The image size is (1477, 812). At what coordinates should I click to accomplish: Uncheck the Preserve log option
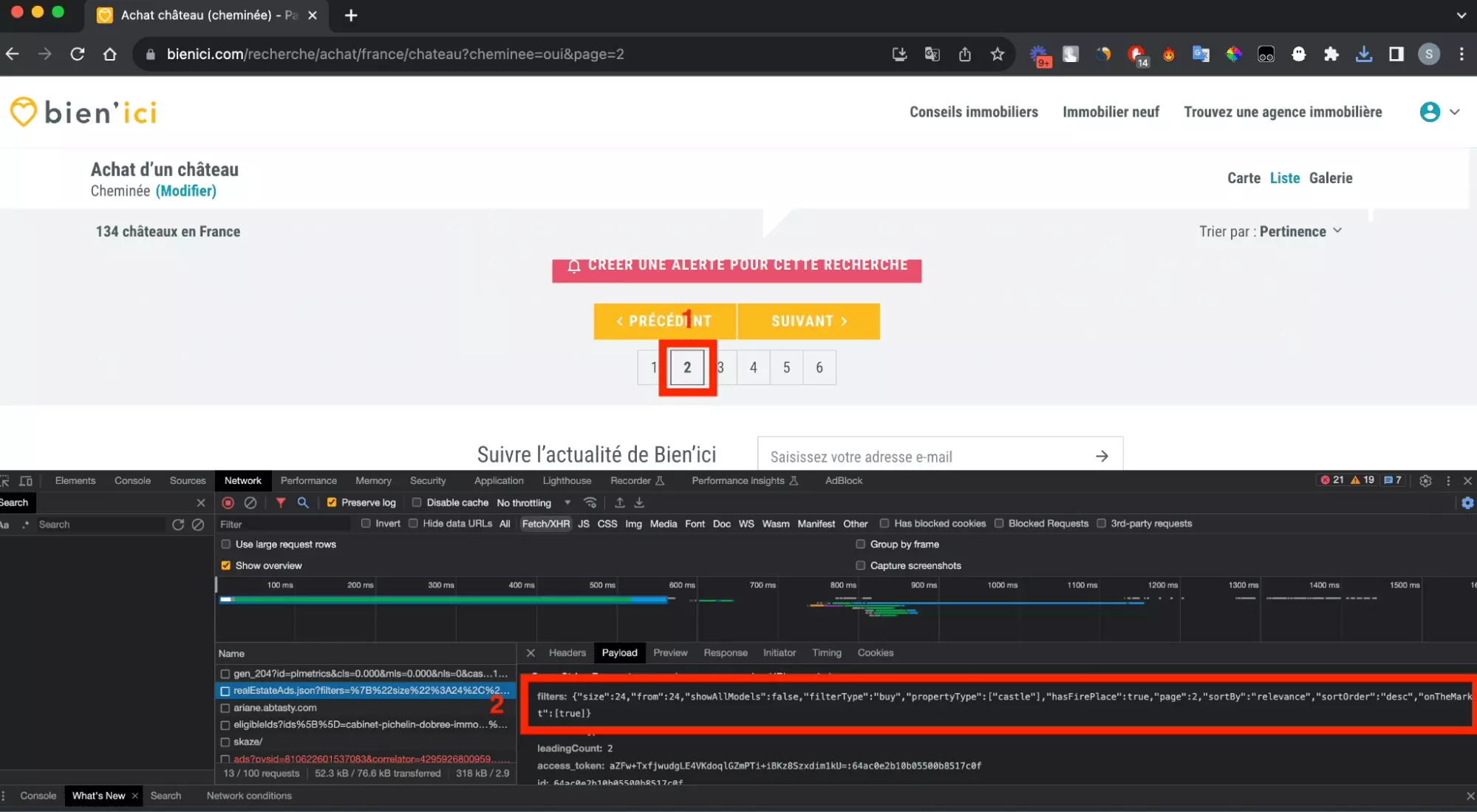[332, 502]
